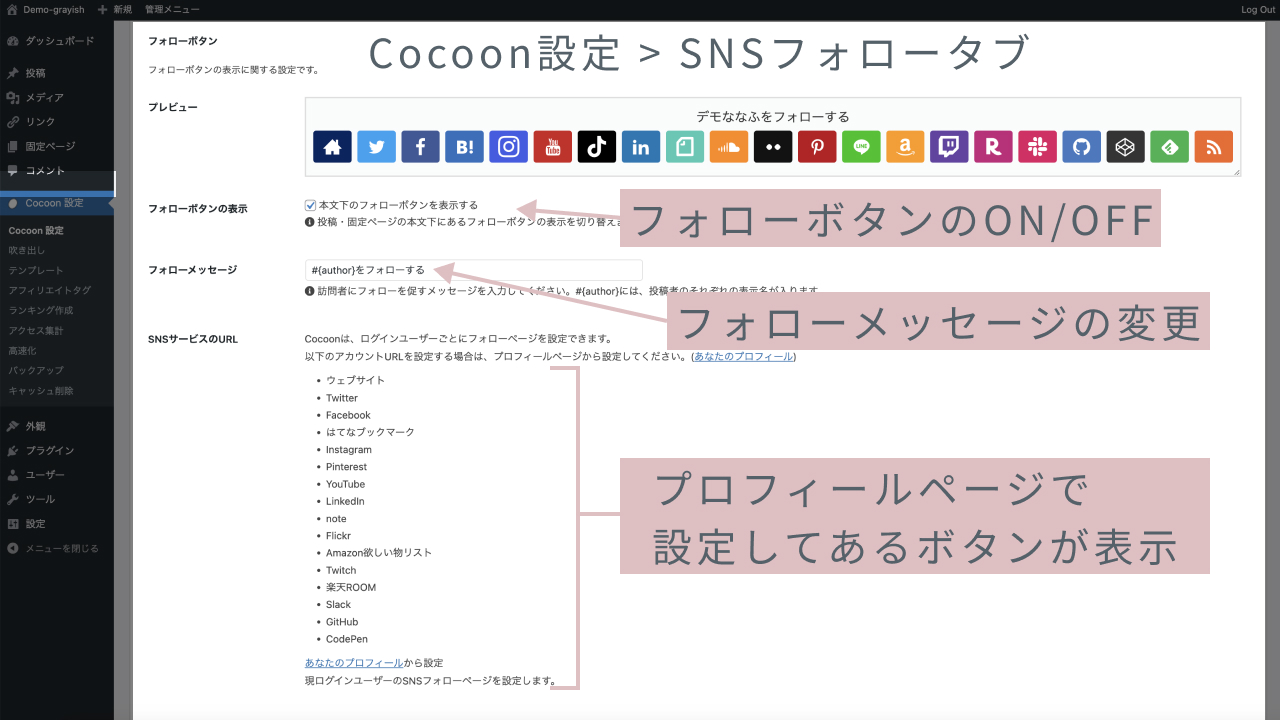Click the home website follow button in preview

coord(332,147)
